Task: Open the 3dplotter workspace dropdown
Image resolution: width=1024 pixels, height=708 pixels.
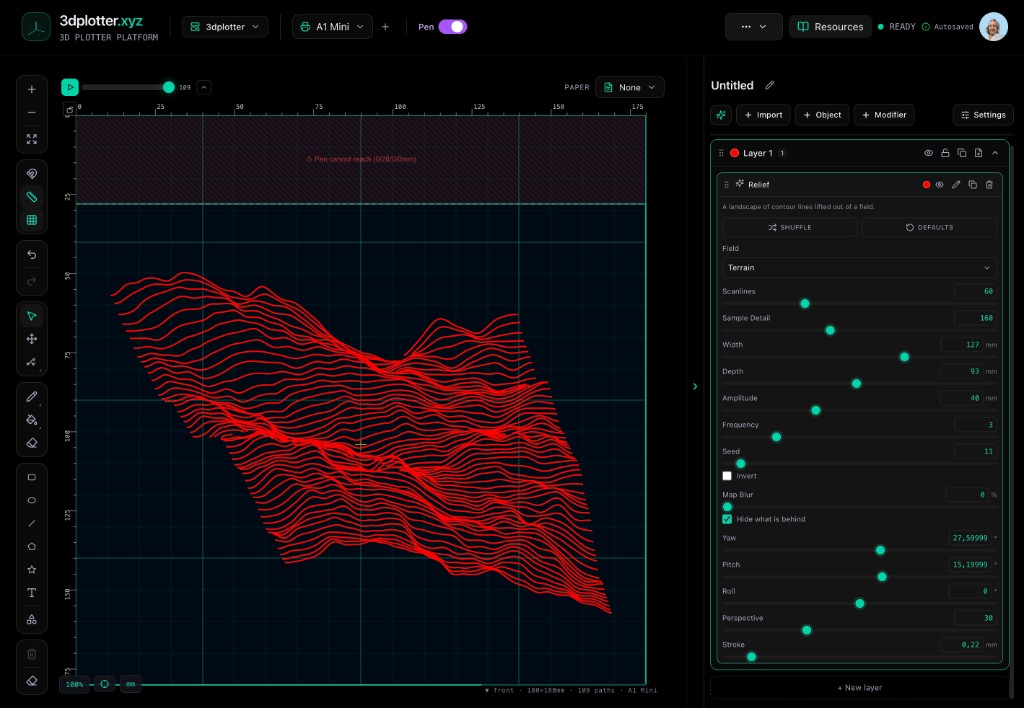Action: pyautogui.click(x=225, y=27)
